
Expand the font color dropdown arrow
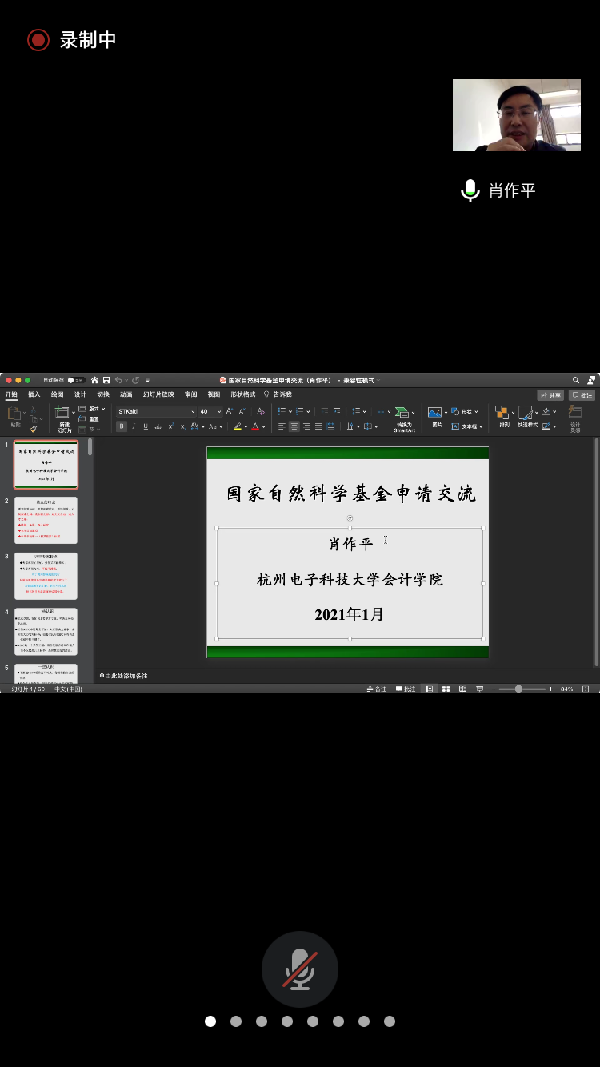pos(265,427)
